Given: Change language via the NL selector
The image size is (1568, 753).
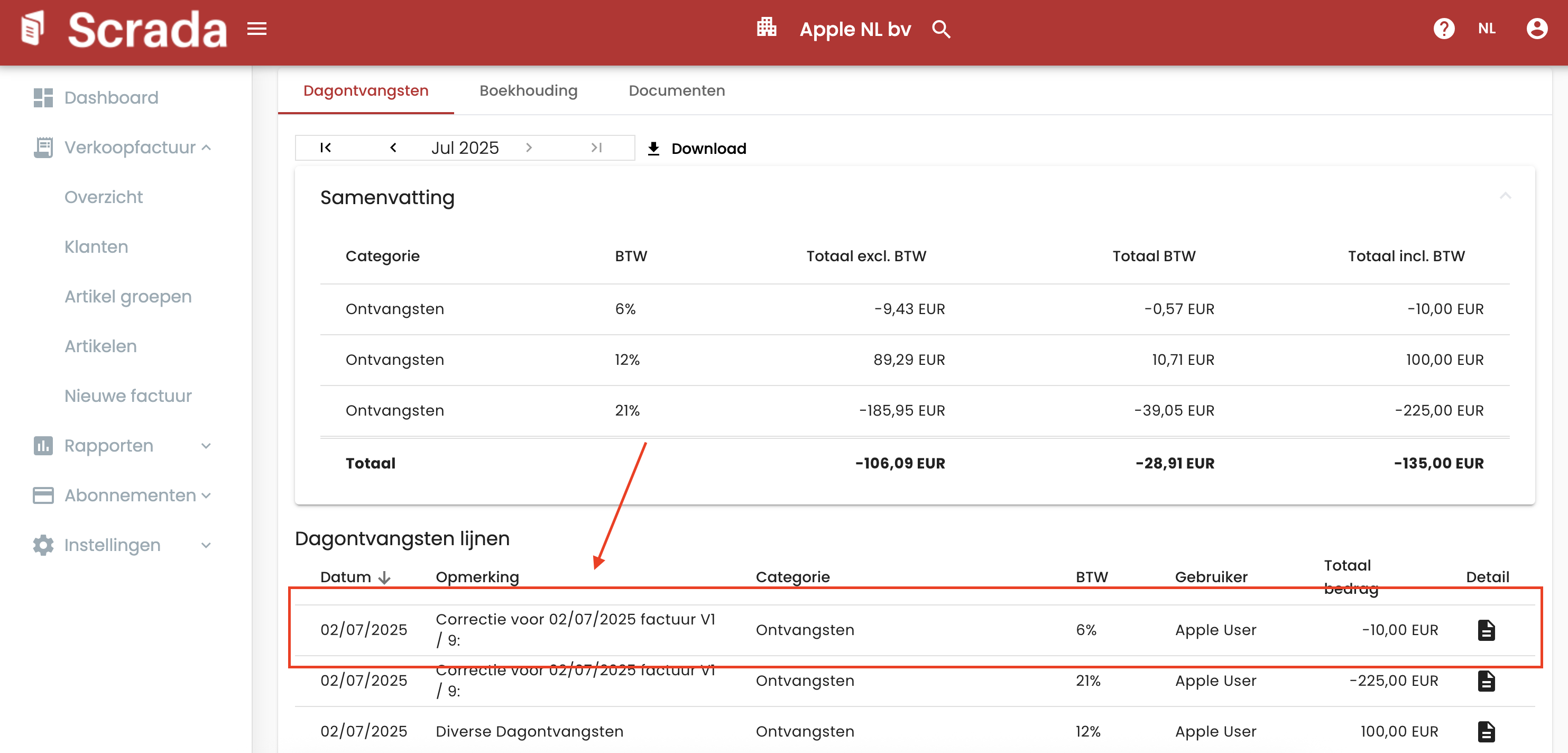Looking at the screenshot, I should 1486,29.
